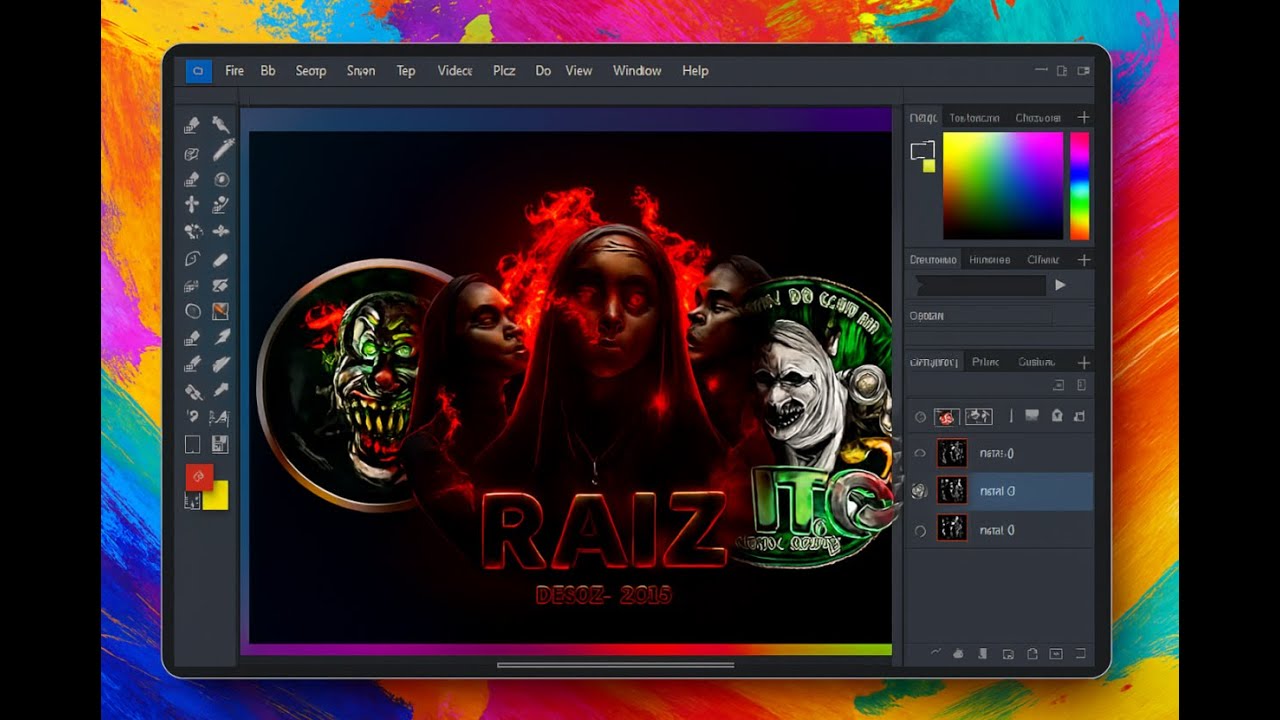Image resolution: width=1280 pixels, height=720 pixels.
Task: Click the second framed thumbnail icon in layers toolbar
Action: 978,416
